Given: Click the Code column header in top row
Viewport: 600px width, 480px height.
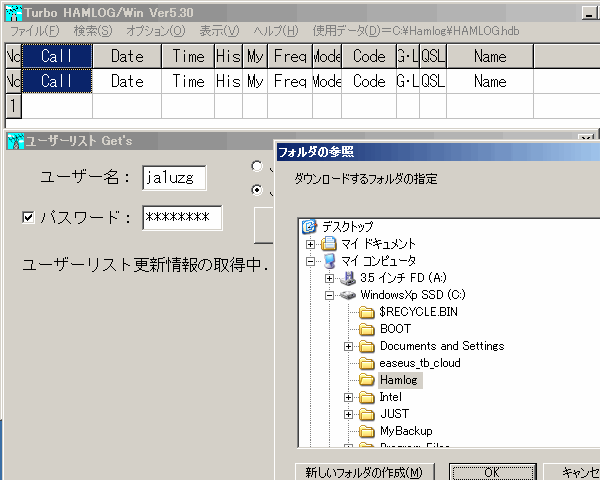Looking at the screenshot, I should pyautogui.click(x=369, y=56).
